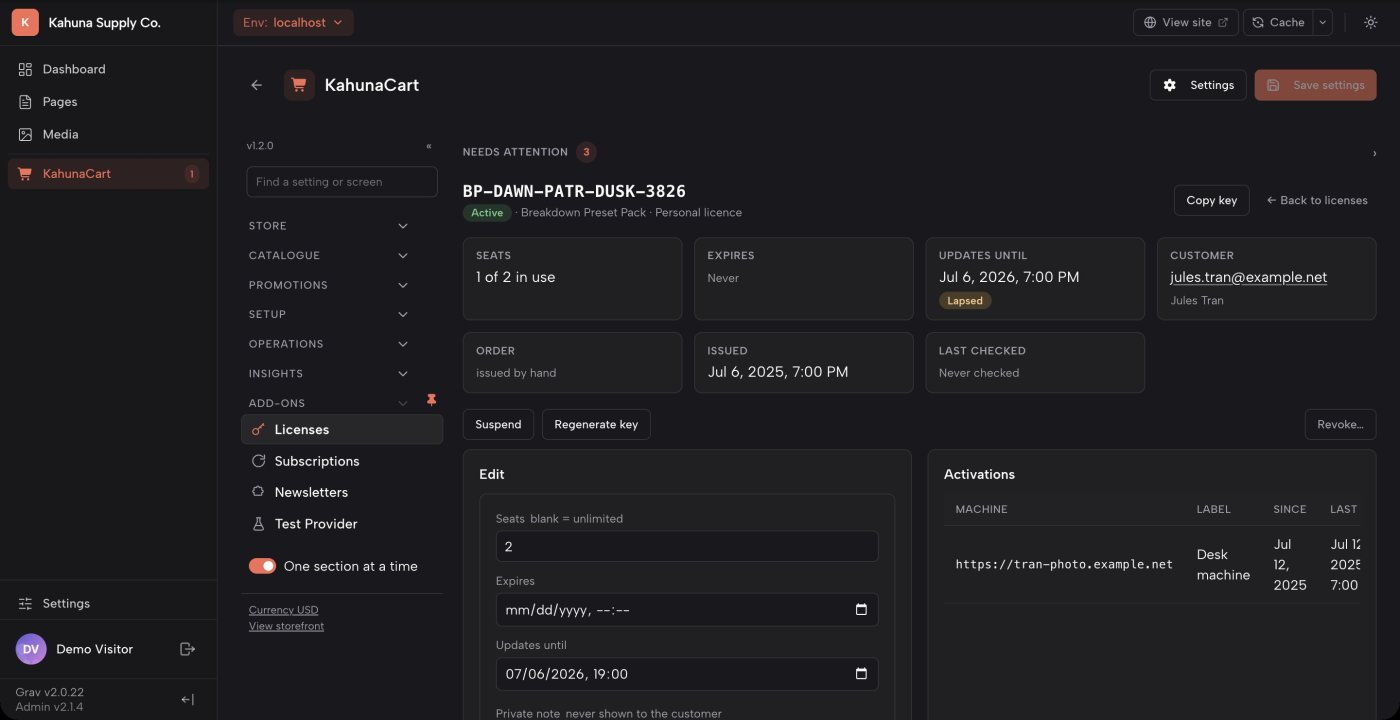Screen dimensions: 1400x720
Task: Expand the PROMOTIONS section
Action: pyautogui.click(x=328, y=285)
